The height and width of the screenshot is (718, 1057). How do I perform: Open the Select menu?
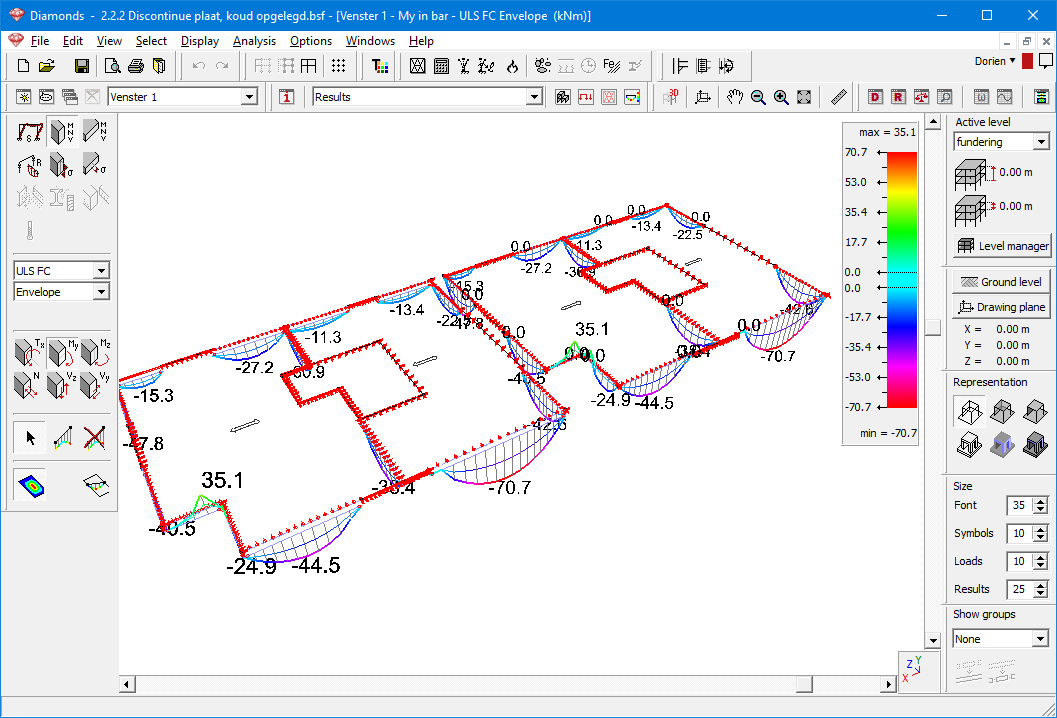coord(151,40)
